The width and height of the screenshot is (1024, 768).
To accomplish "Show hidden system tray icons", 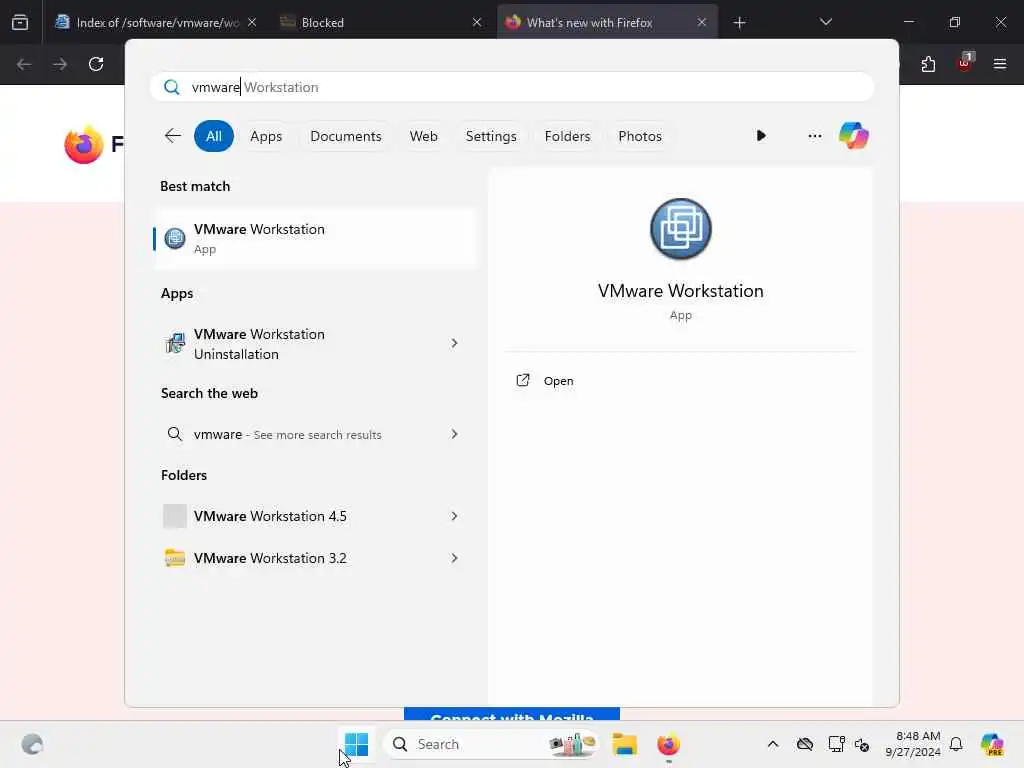I will point(773,744).
